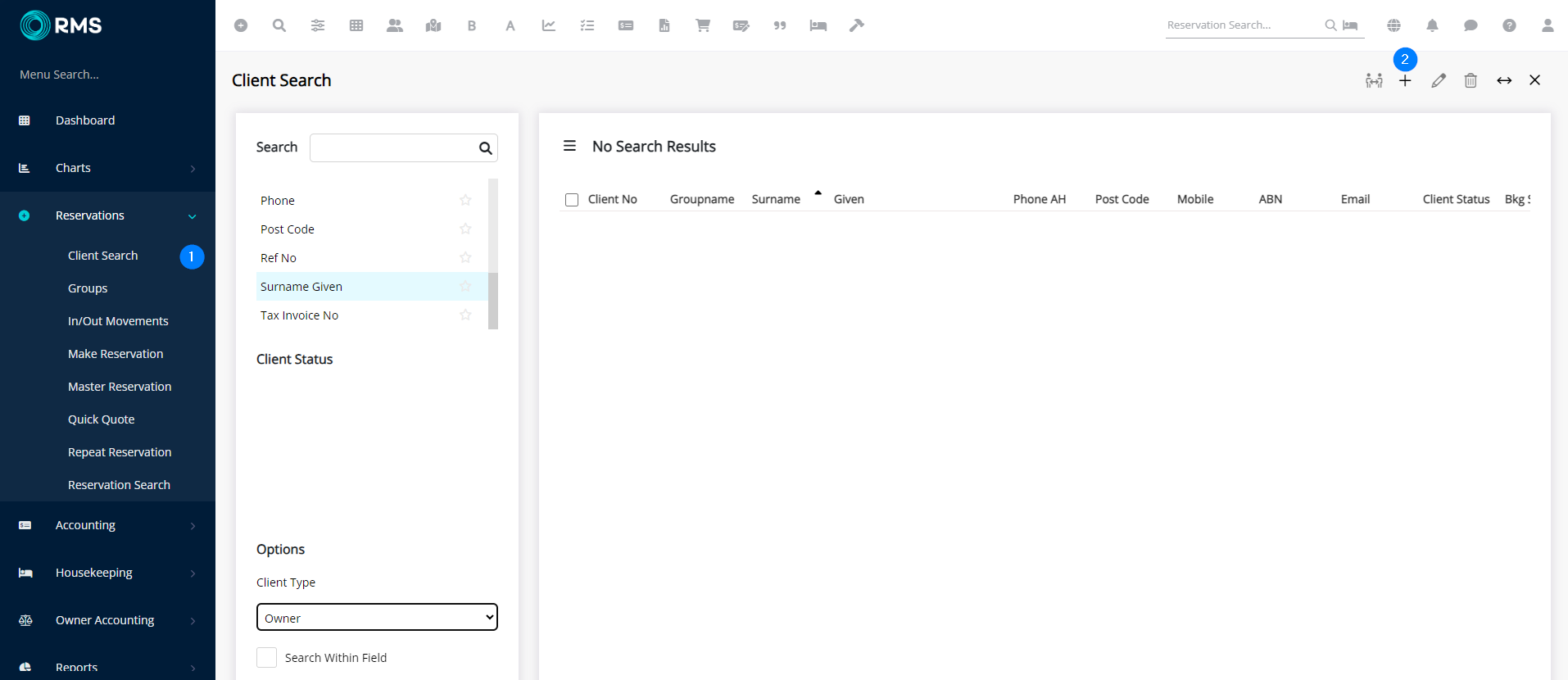Click the search field list scrollbar
1568x680 pixels.
tap(493, 300)
